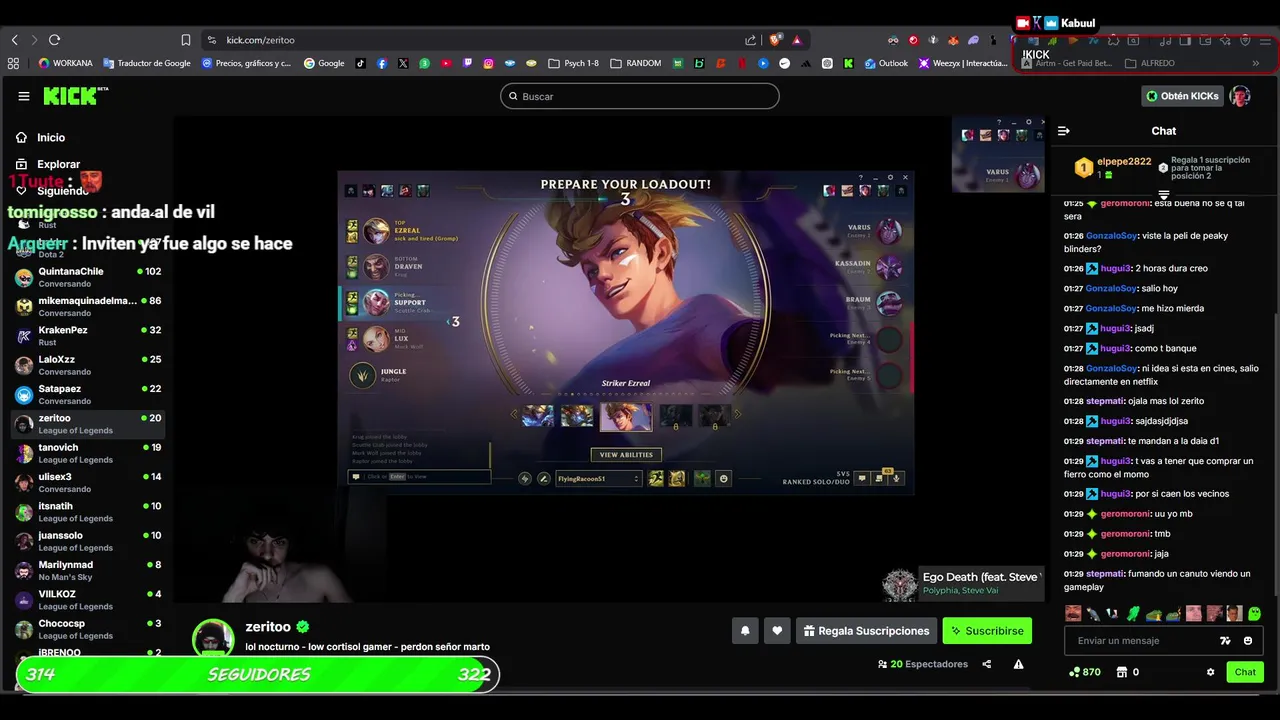Image resolution: width=1280 pixels, height=720 pixels.
Task: Open the RANDOM bookmarks folder
Action: [635, 63]
